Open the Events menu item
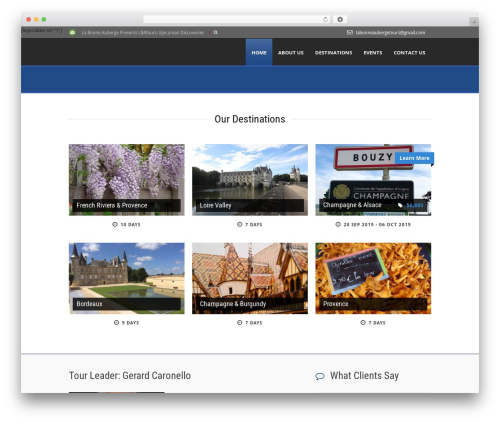Screen dimensions: 500x423 coord(373,53)
